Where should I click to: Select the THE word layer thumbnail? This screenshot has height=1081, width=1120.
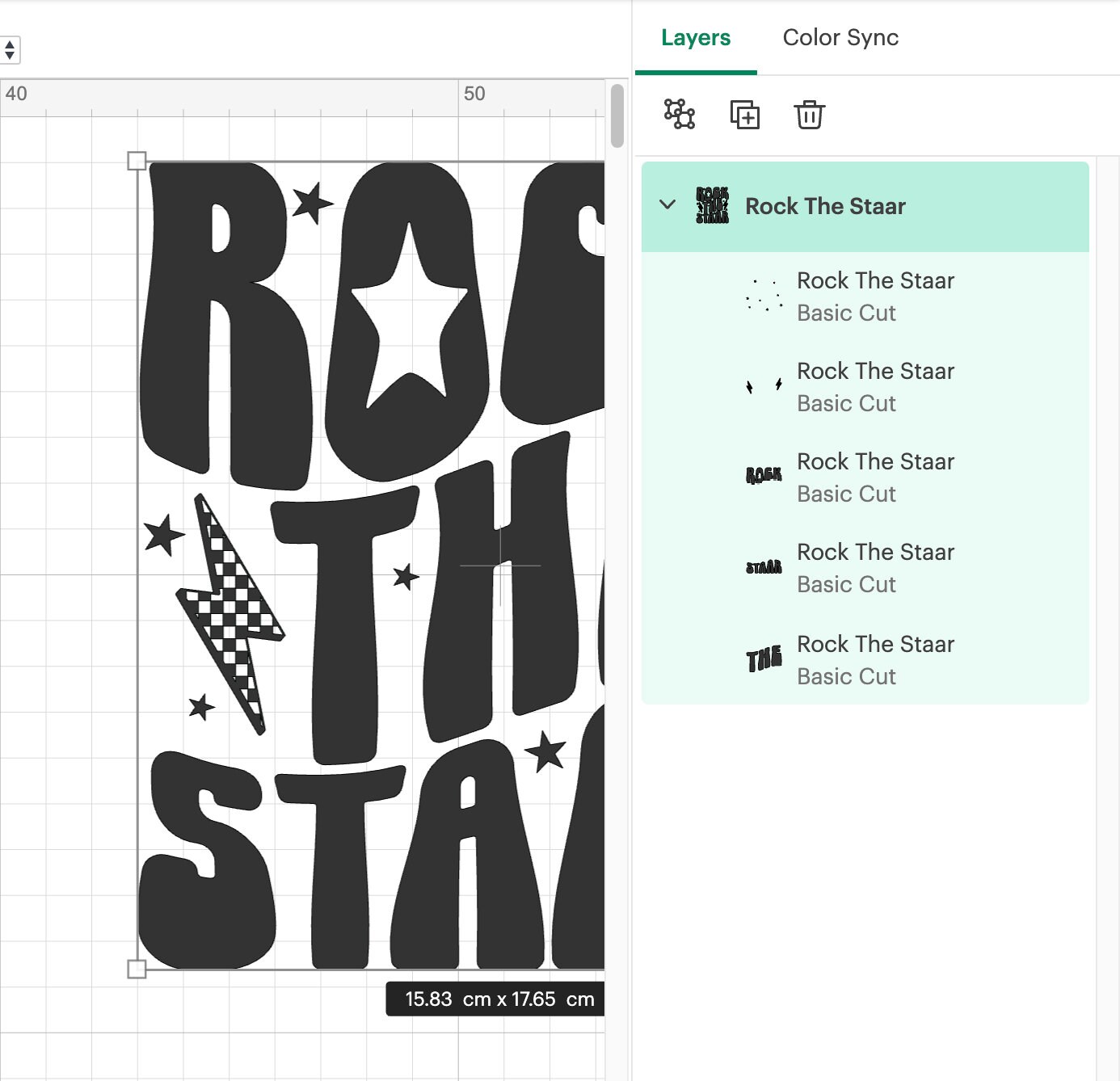tap(762, 658)
